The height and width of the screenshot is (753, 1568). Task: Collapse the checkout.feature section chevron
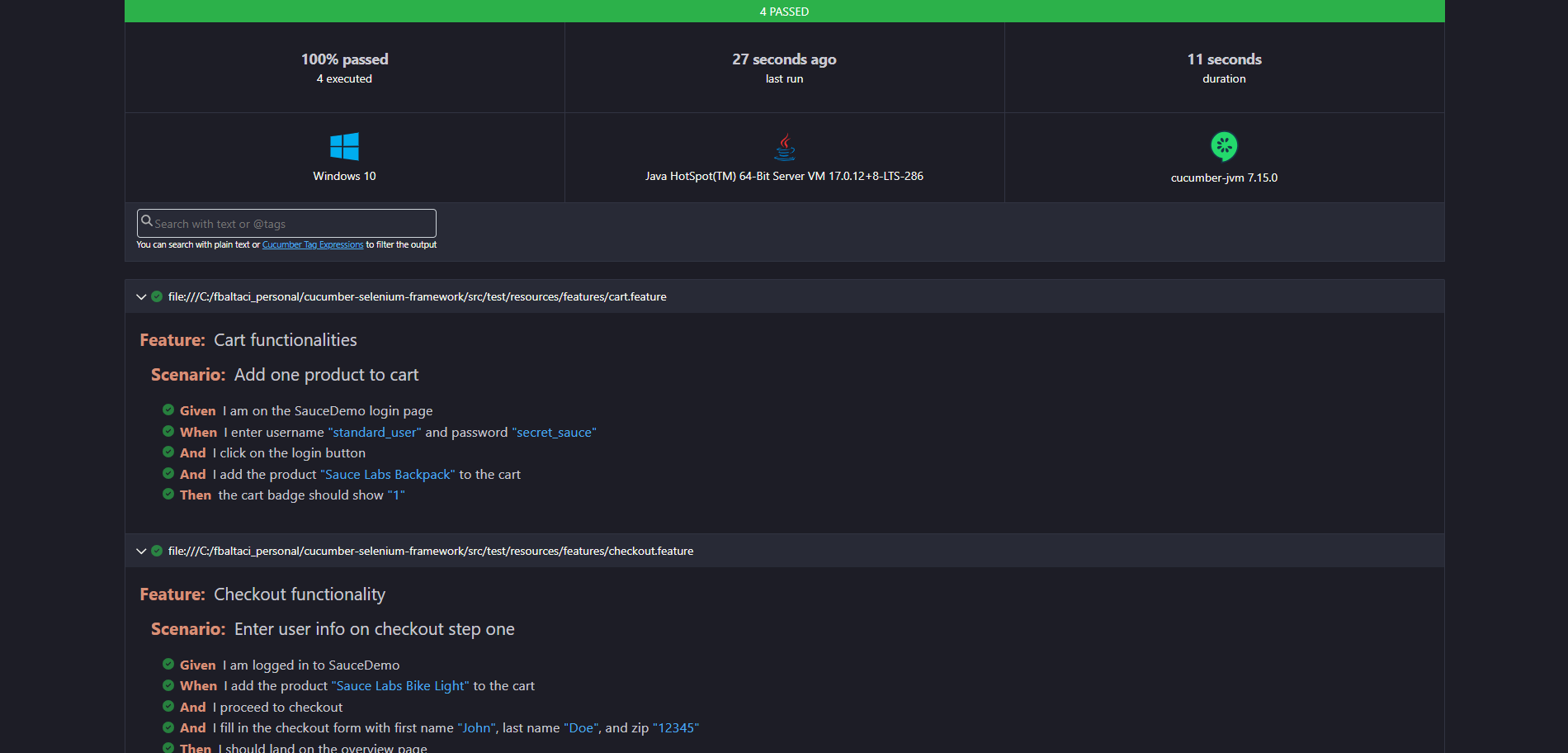click(x=141, y=551)
